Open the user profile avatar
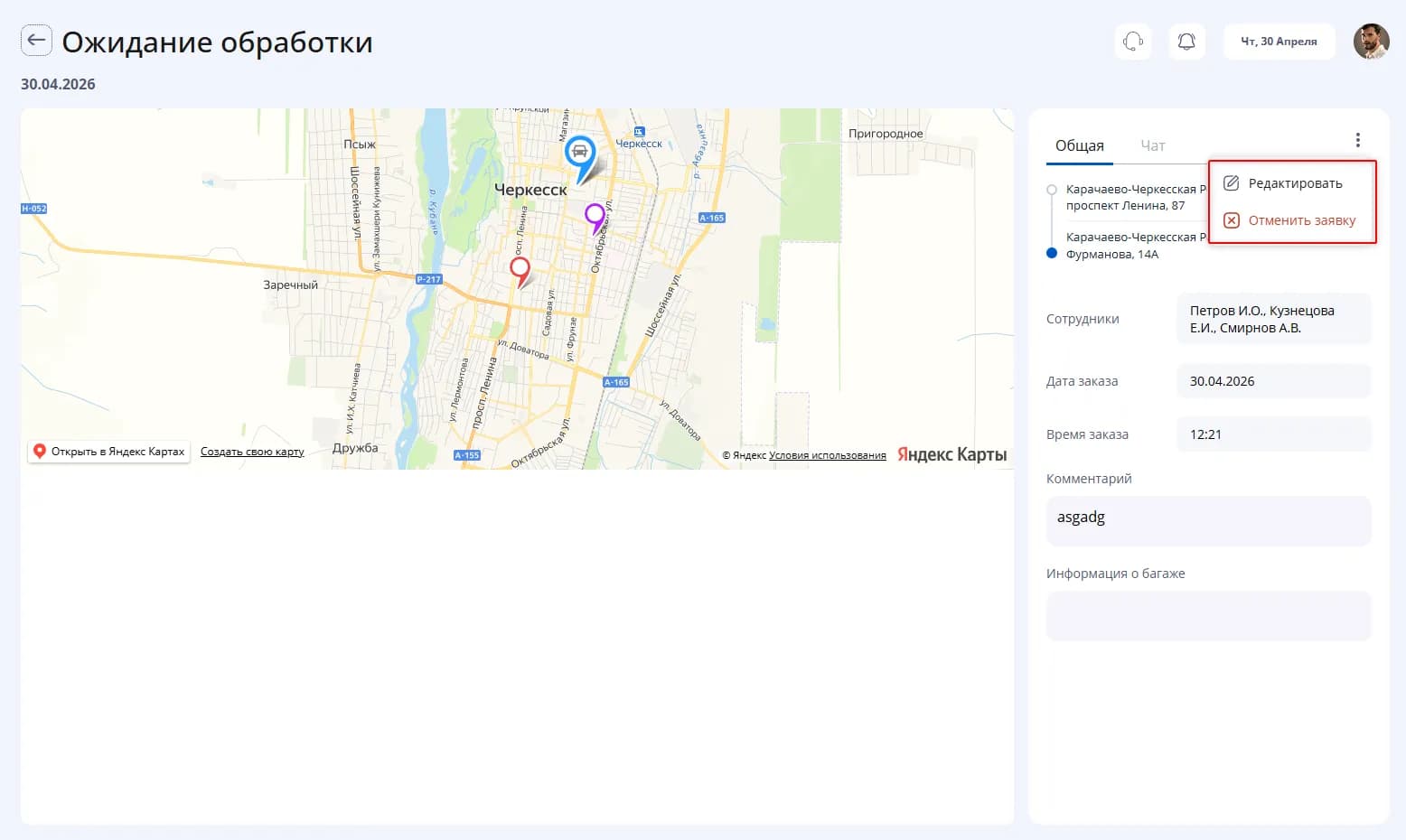The width and height of the screenshot is (1406, 840). (1371, 42)
